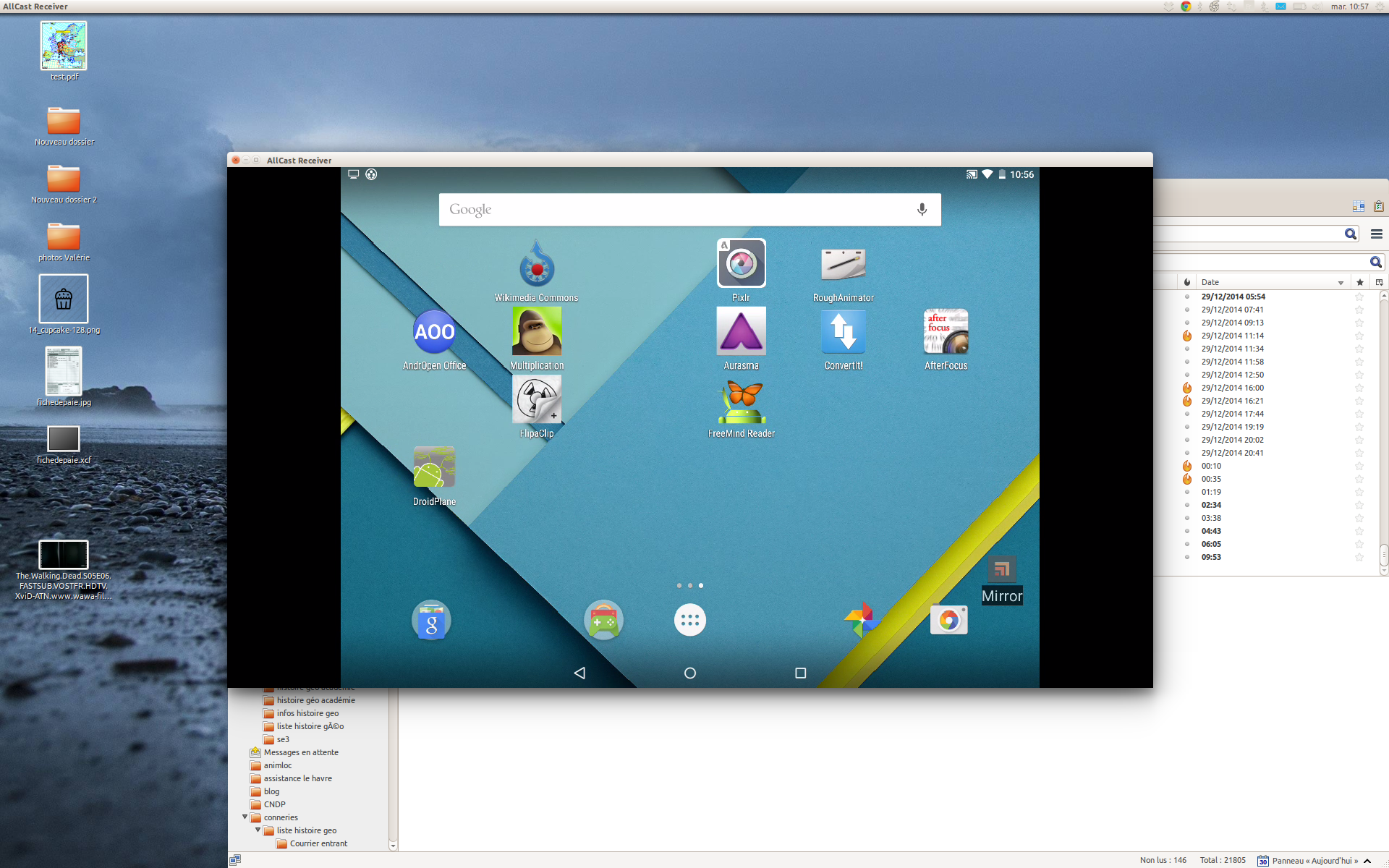This screenshot has height=868, width=1389.
Task: Tap the Android Back navigation button
Action: coord(579,673)
